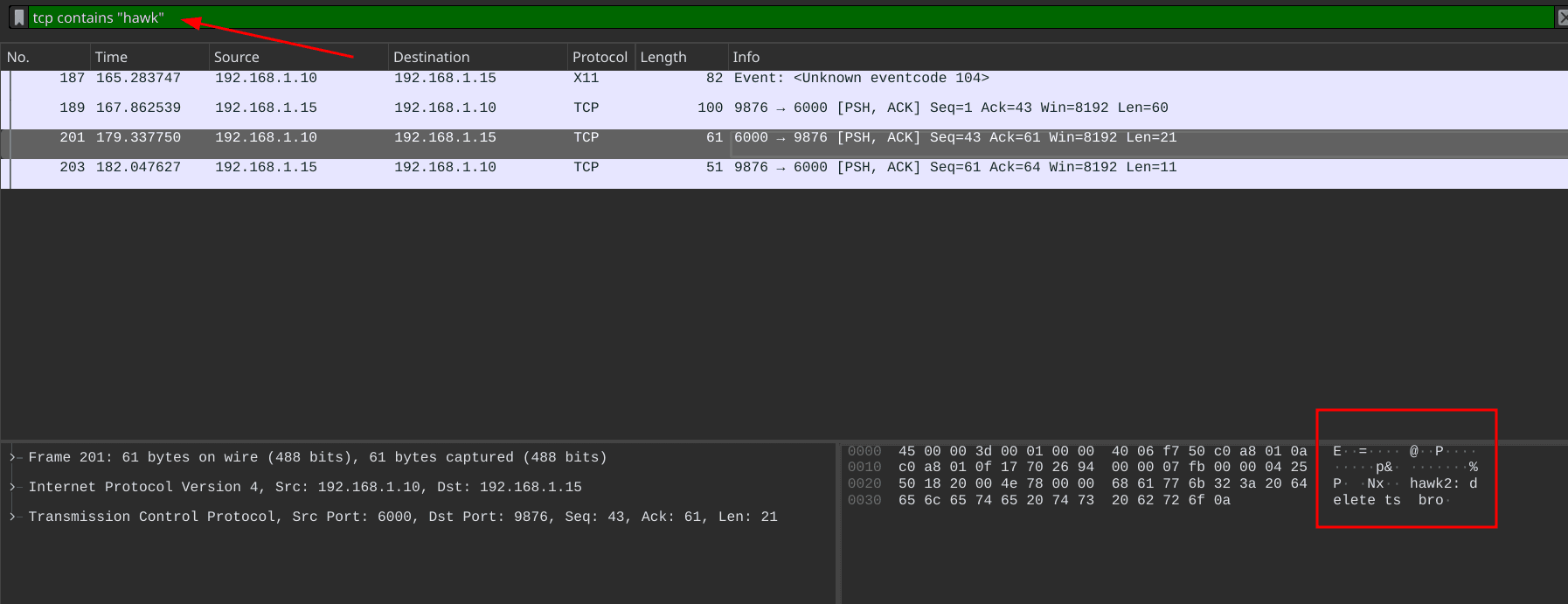Click the Info column header

tap(746, 57)
